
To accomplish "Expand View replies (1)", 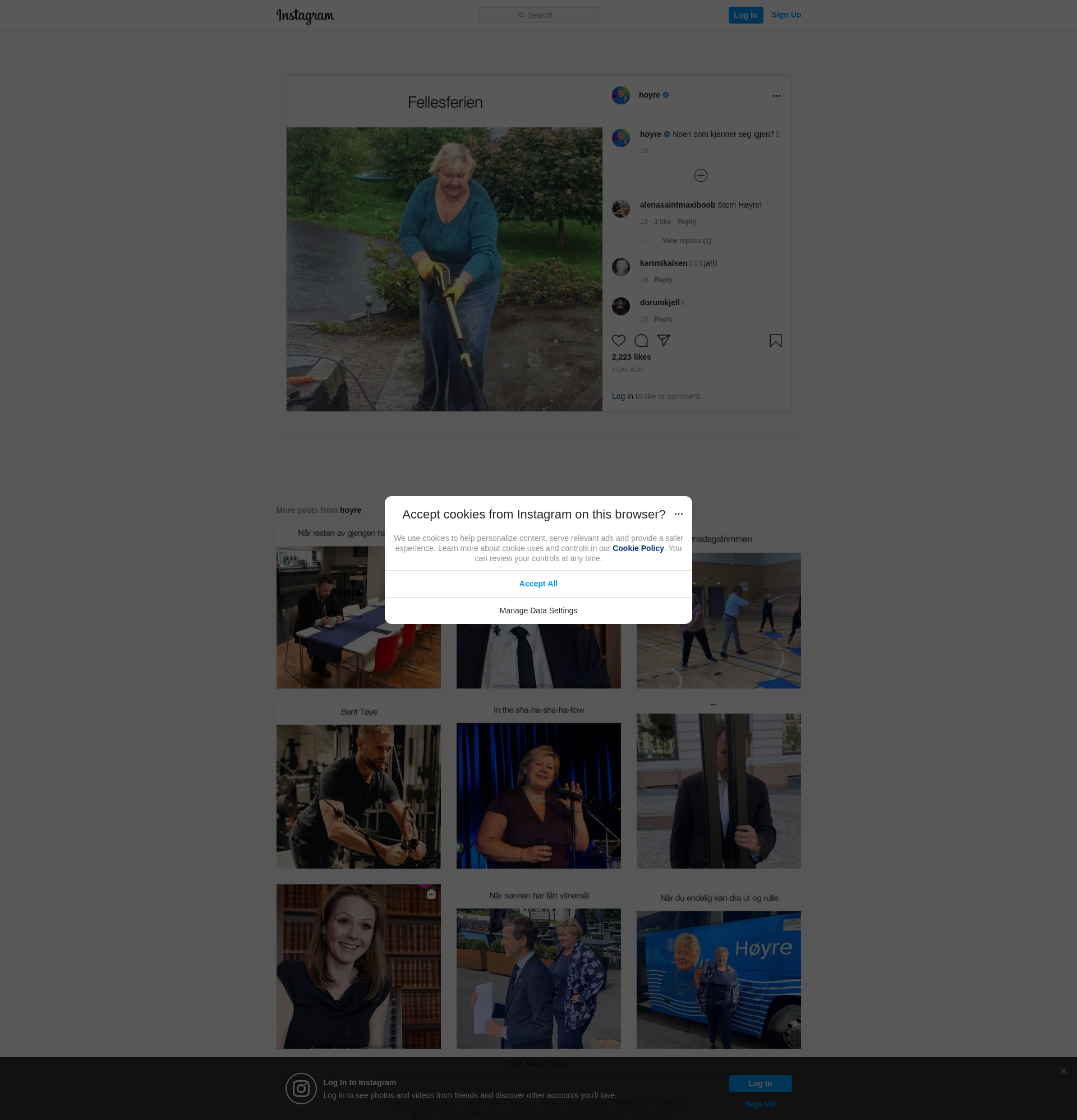I will point(686,241).
